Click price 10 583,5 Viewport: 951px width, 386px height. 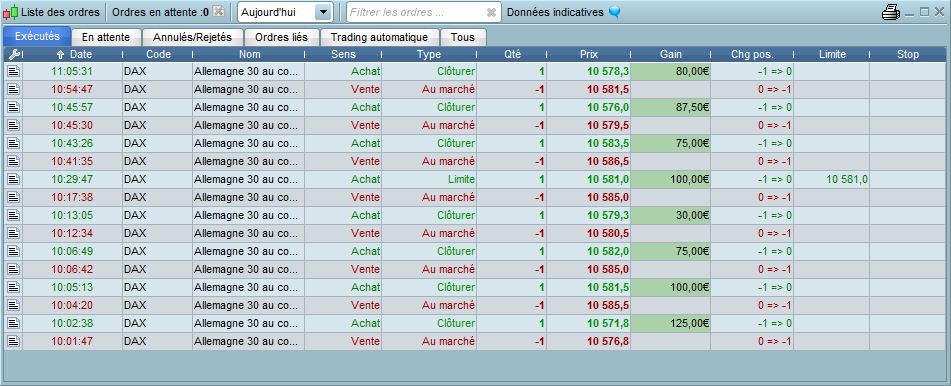(x=608, y=143)
